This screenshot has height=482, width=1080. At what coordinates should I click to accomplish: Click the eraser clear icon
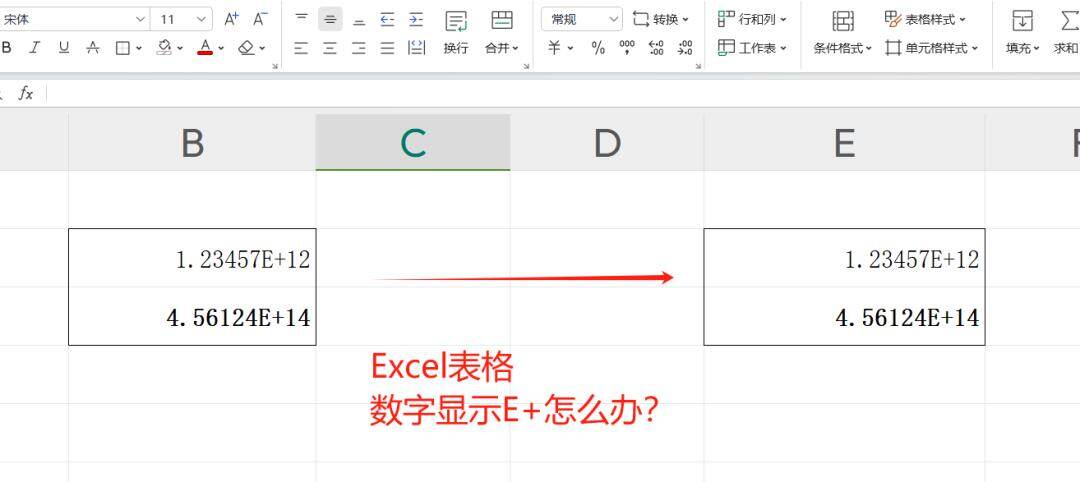(247, 48)
